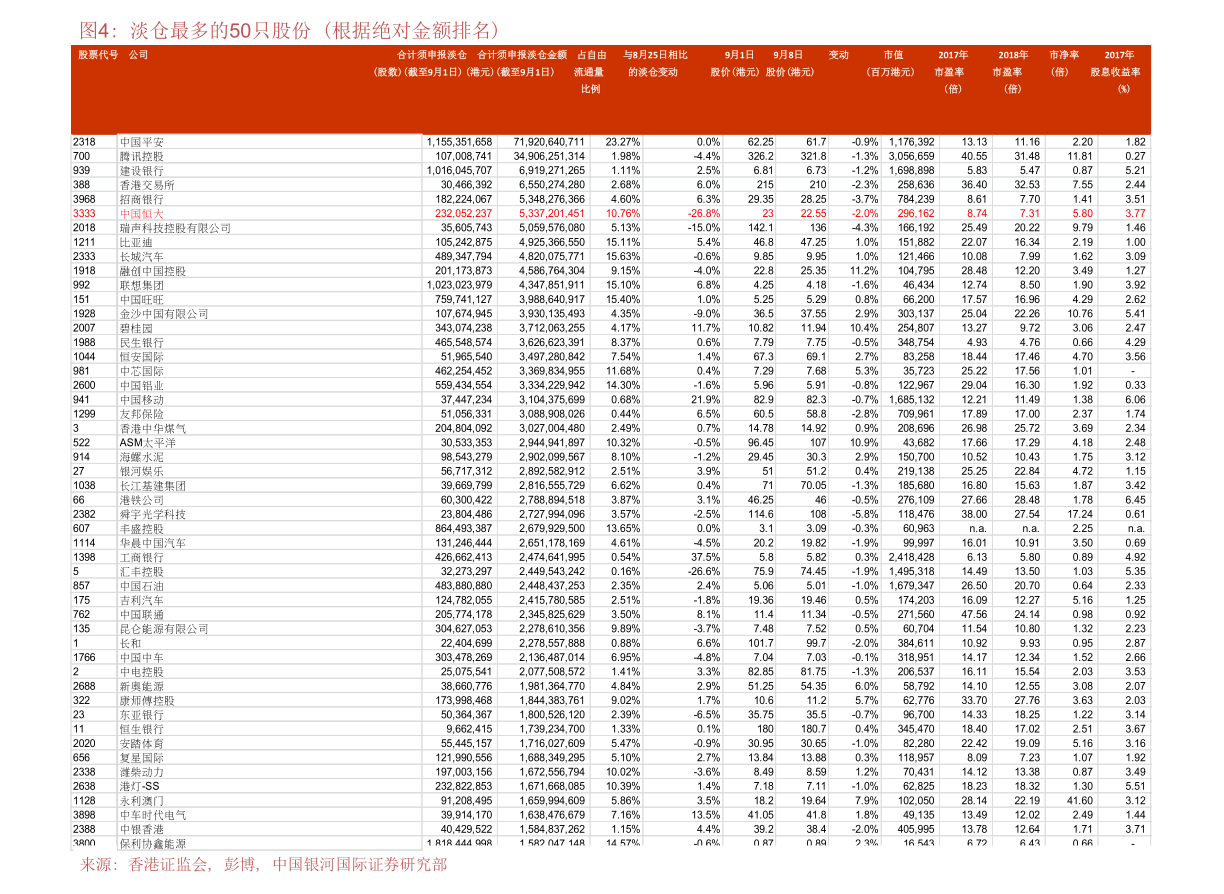Select stock code 3333 in the red row
The width and height of the screenshot is (1224, 894).
(85, 214)
